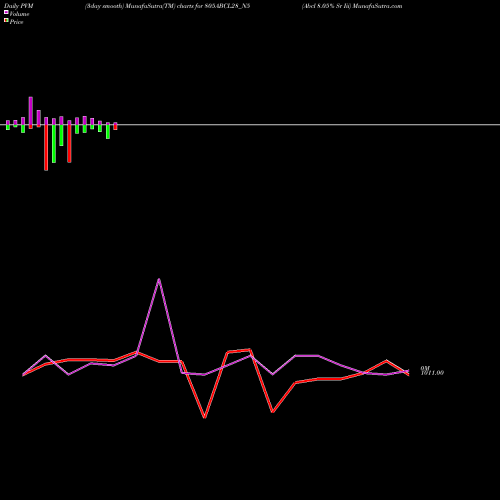Click the MunafaSutra.com text at top right
Screen dimensions: 500x500
coord(377,6)
